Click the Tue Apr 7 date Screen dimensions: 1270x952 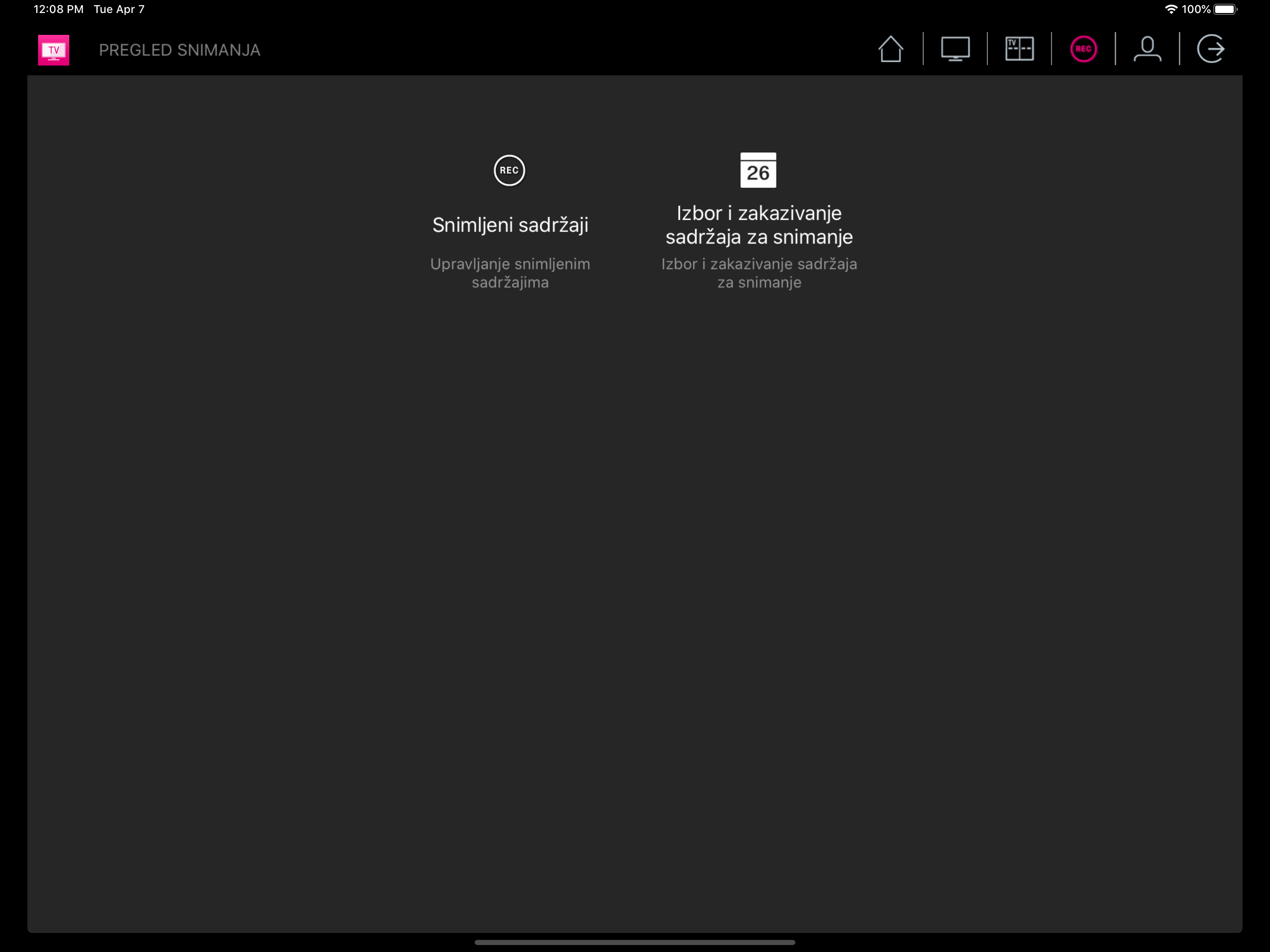119,9
